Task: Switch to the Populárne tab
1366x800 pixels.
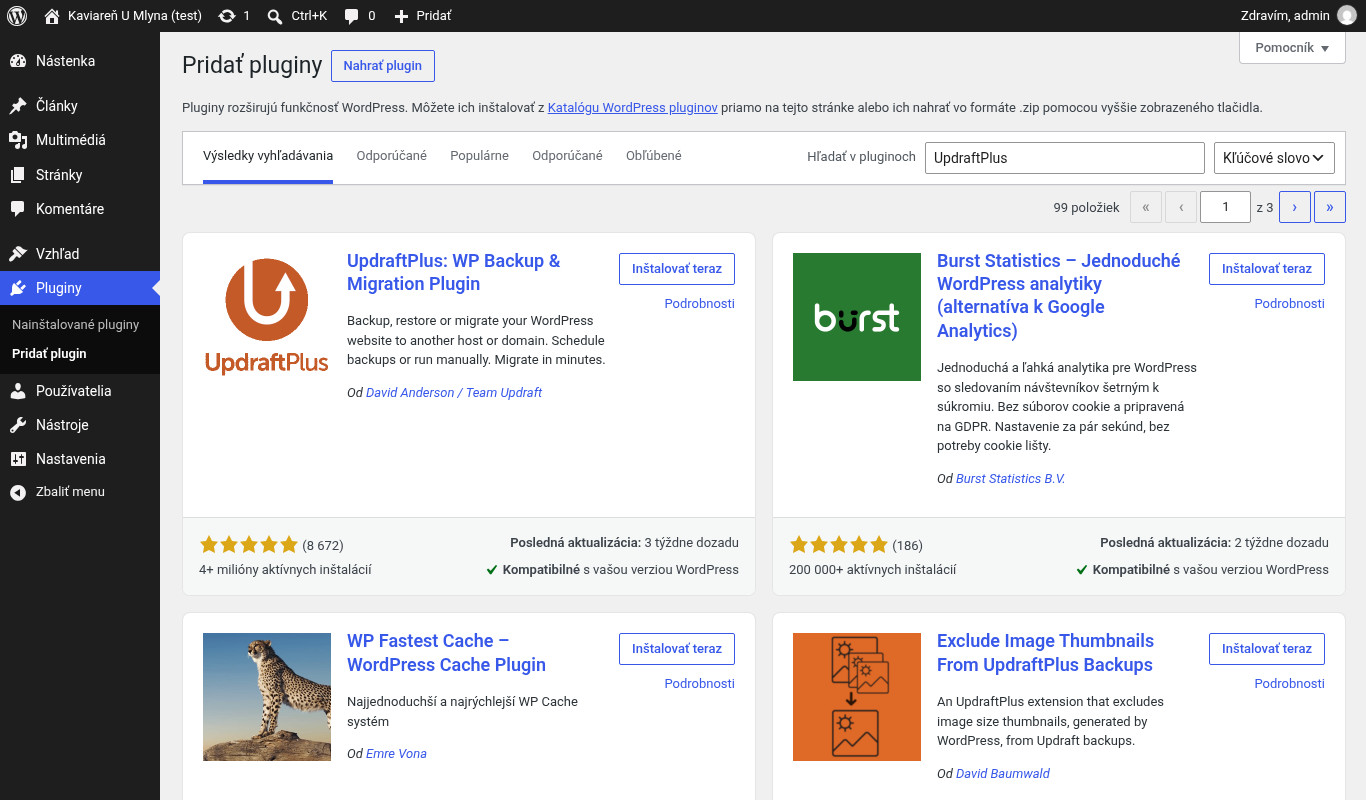Action: coord(479,156)
